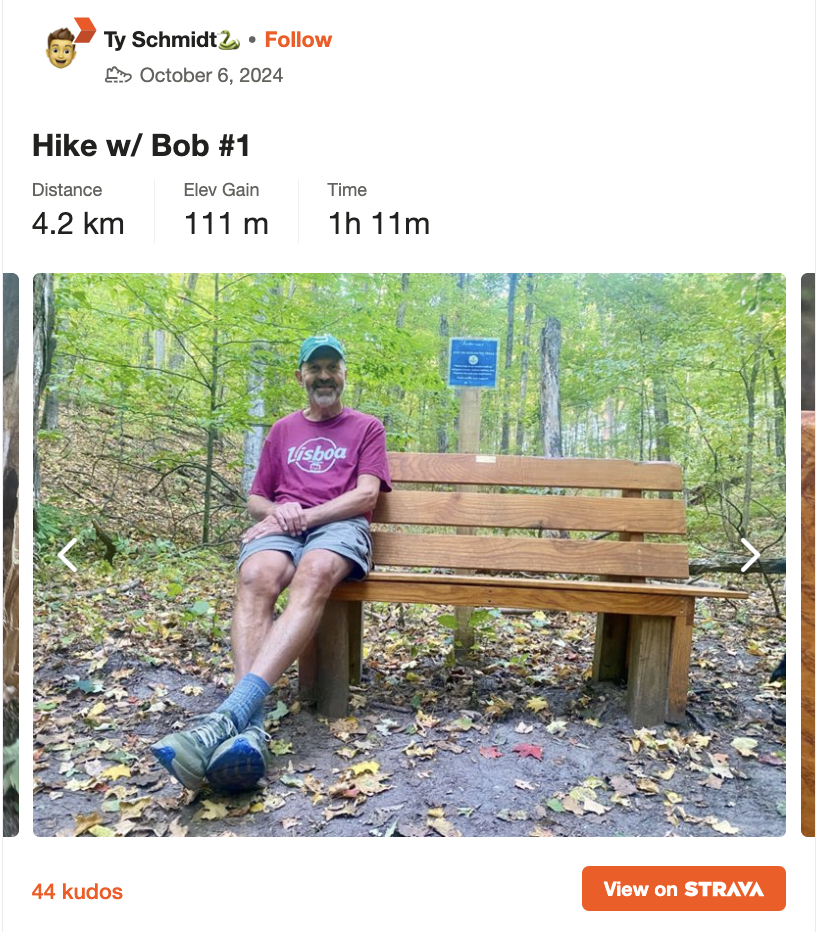Advance to next photo with right chevron

[x=750, y=555]
